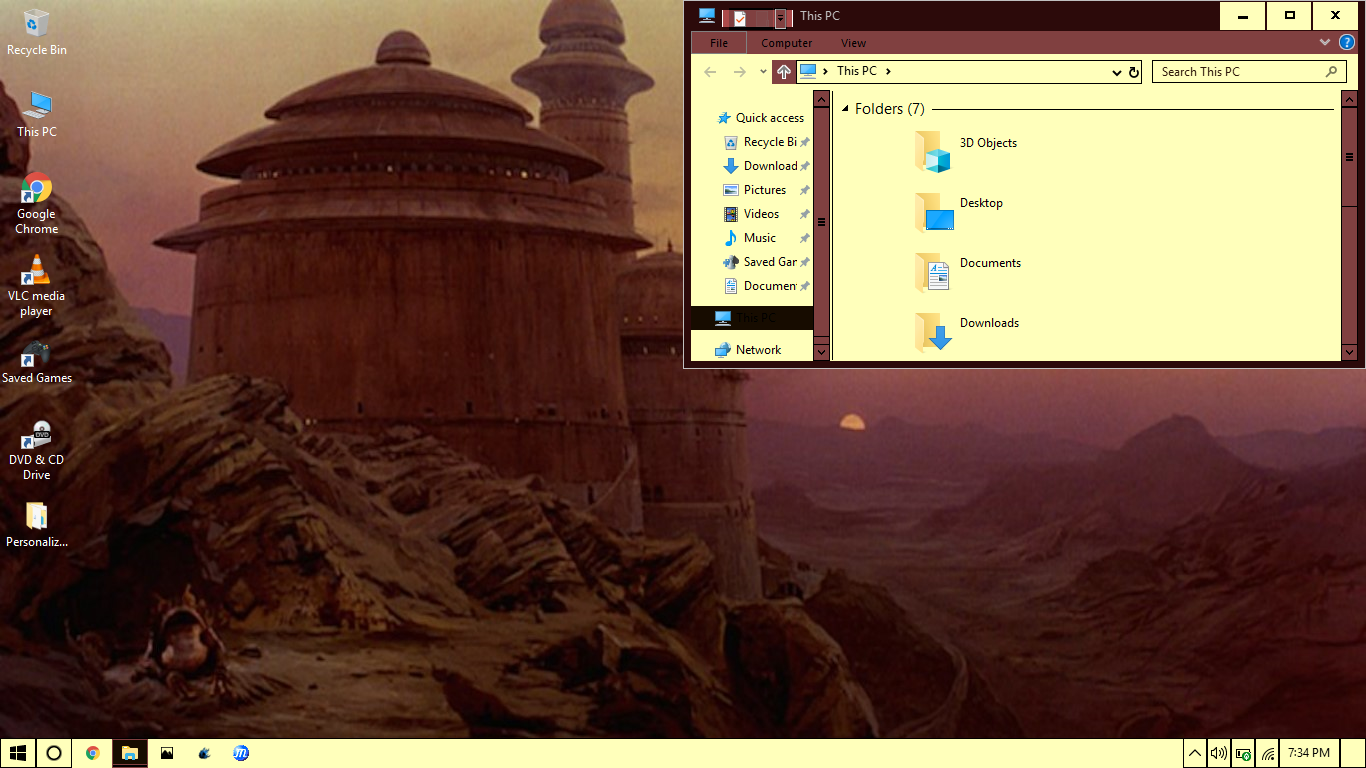Click This PC in the address breadcrumb
The height and width of the screenshot is (768, 1366).
coord(857,71)
